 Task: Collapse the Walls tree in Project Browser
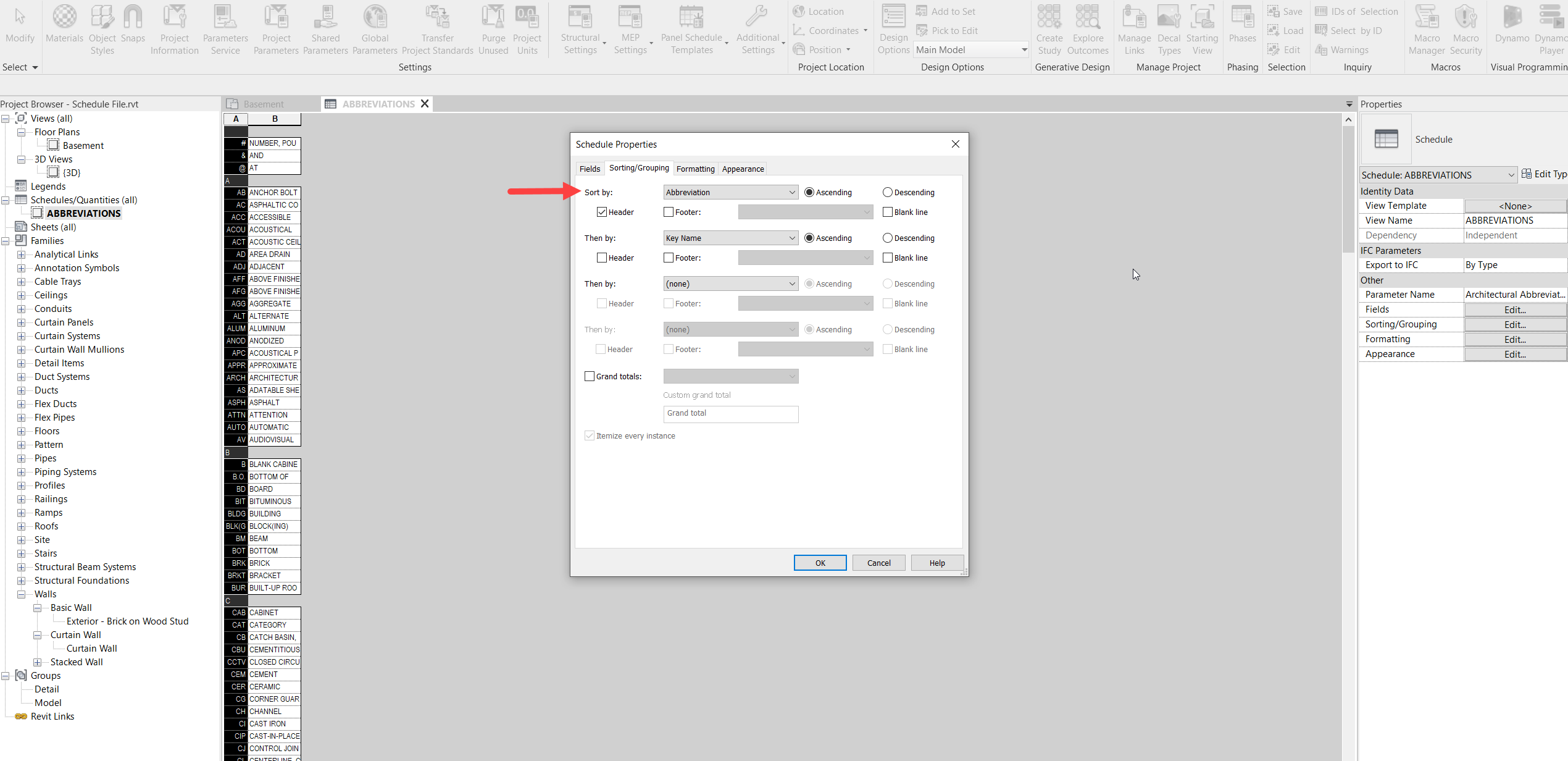click(22, 594)
